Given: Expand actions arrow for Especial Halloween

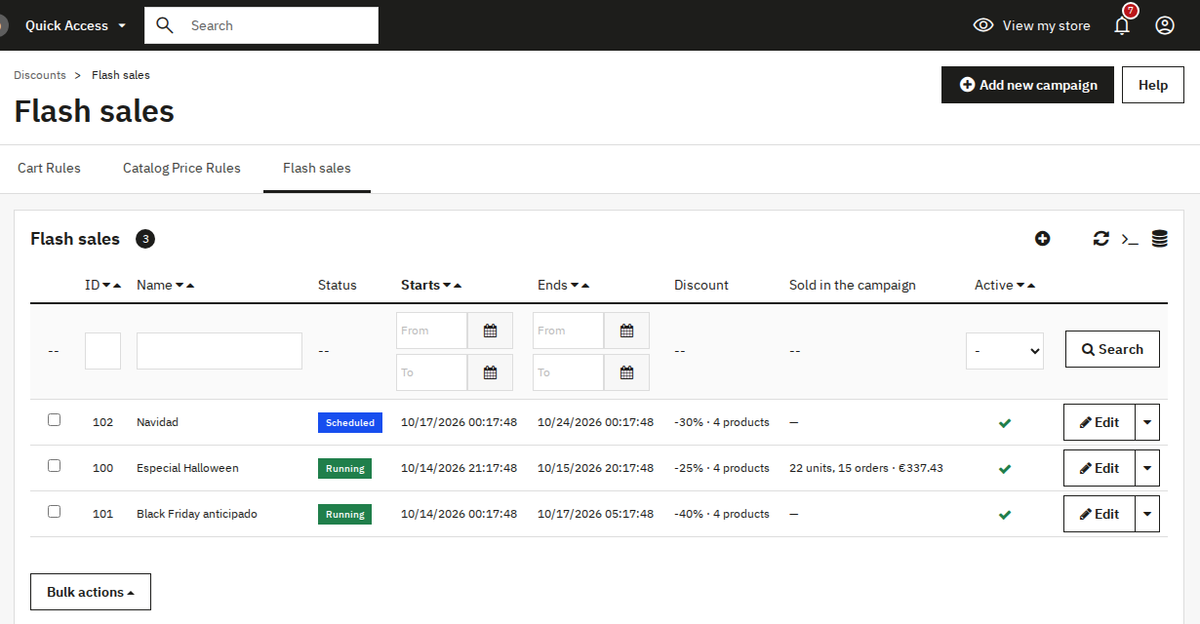Looking at the screenshot, I should tap(1147, 468).
